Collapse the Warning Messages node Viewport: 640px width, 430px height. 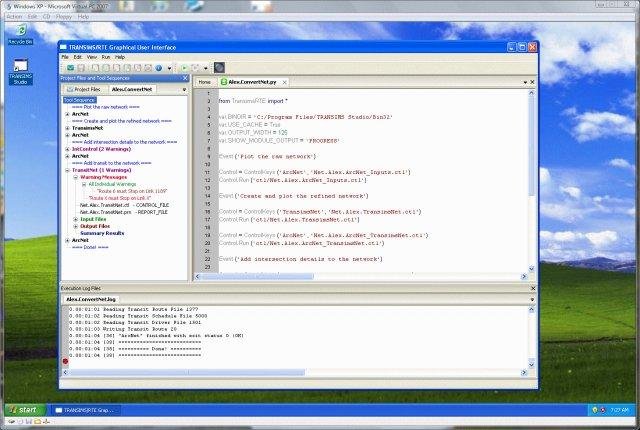point(76,177)
